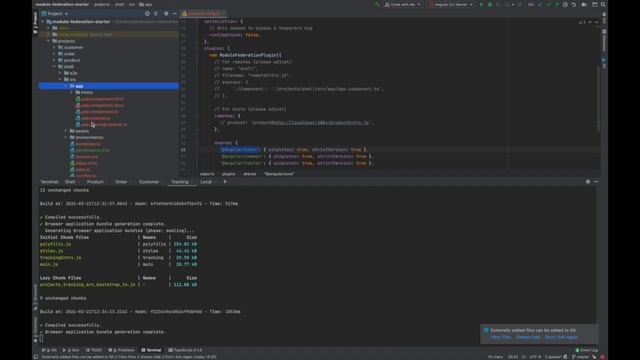This screenshot has width=640, height=360.
Task: Click the 'shared' editor breadcrumb at bottom
Action: (x=249, y=174)
